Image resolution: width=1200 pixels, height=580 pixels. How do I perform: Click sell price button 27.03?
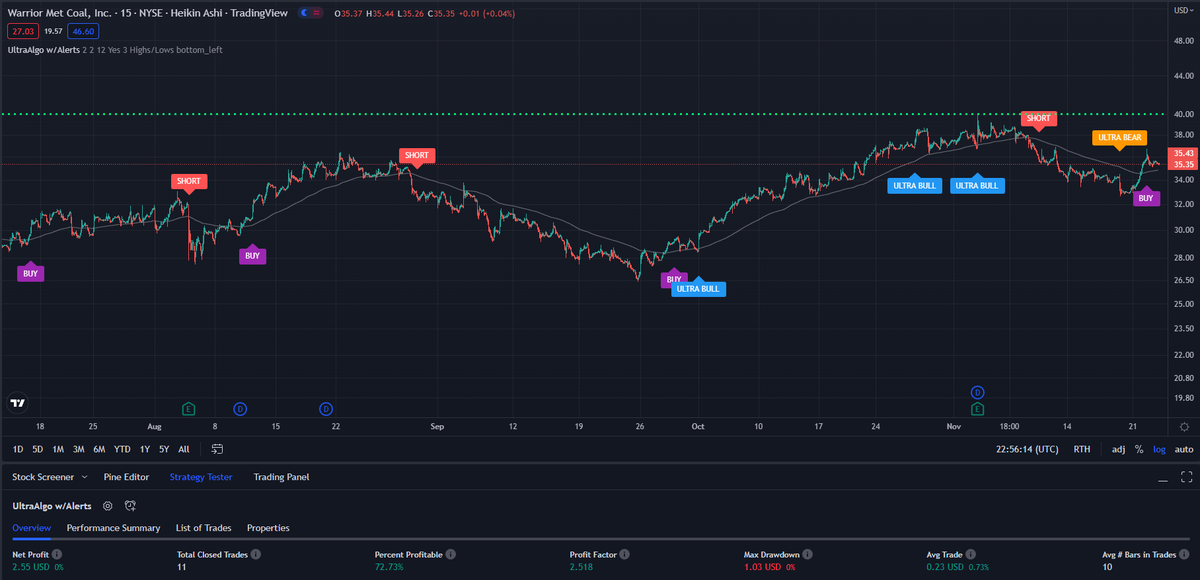click(x=22, y=31)
